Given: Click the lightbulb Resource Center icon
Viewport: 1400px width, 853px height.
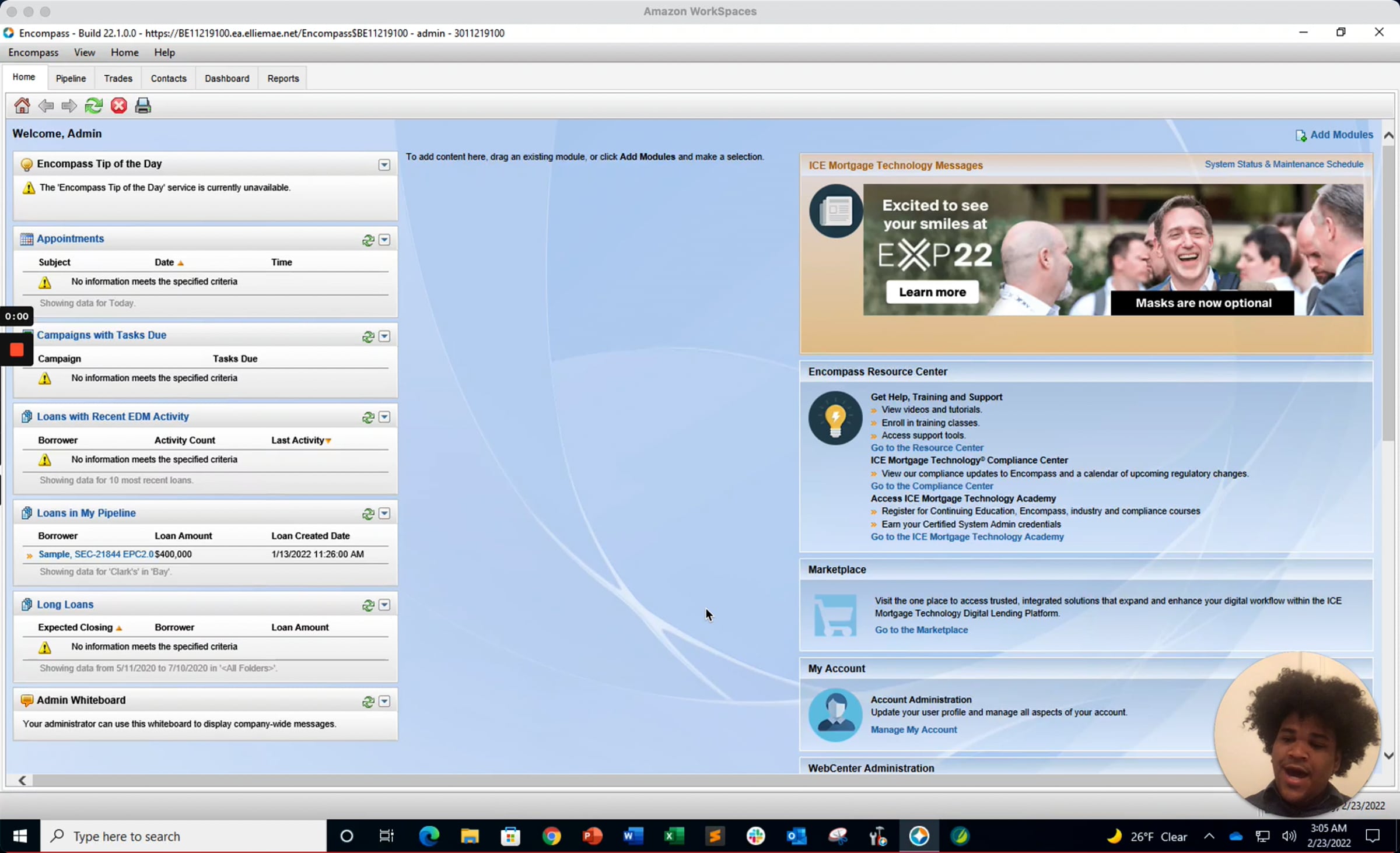Looking at the screenshot, I should pos(835,418).
